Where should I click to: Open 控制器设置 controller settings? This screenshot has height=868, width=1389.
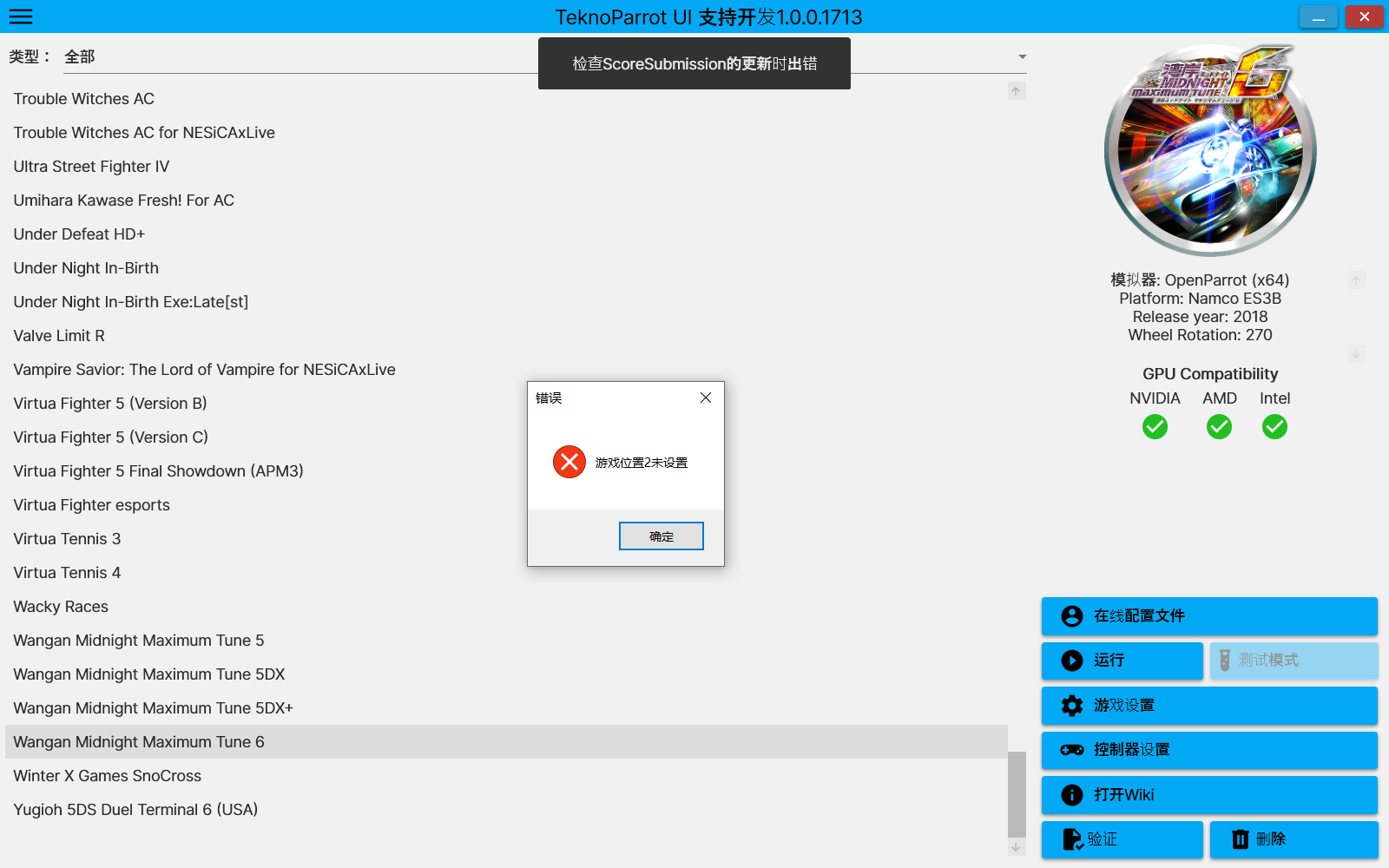(1209, 750)
